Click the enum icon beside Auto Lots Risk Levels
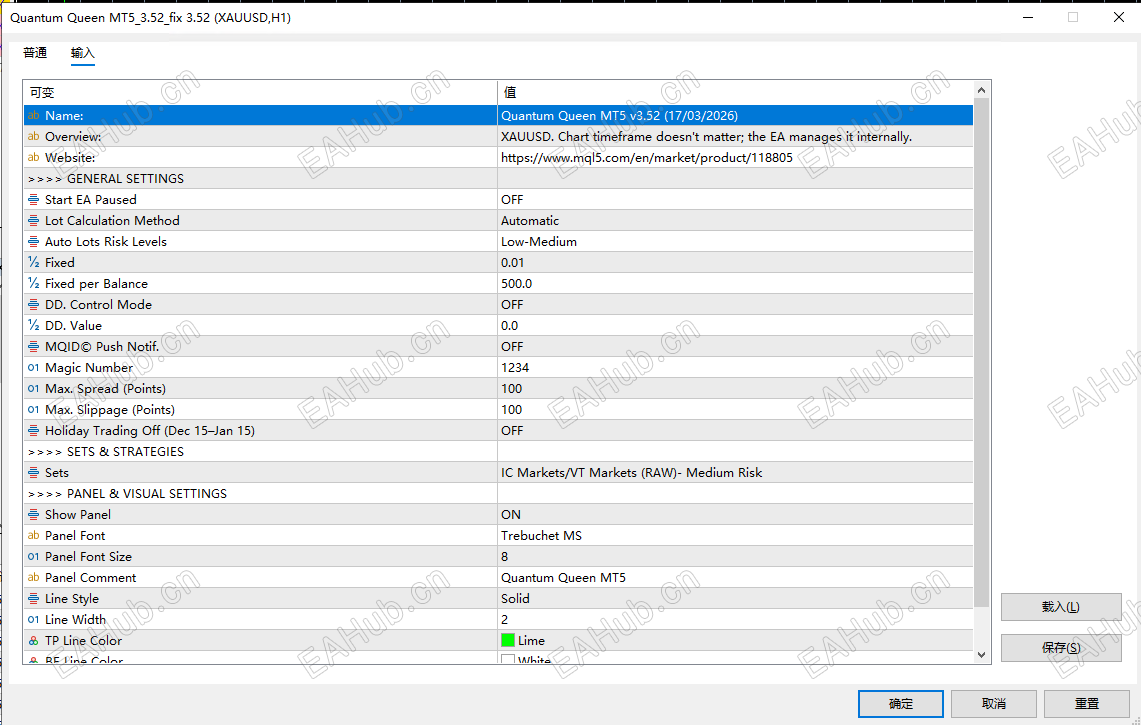 click(33, 242)
